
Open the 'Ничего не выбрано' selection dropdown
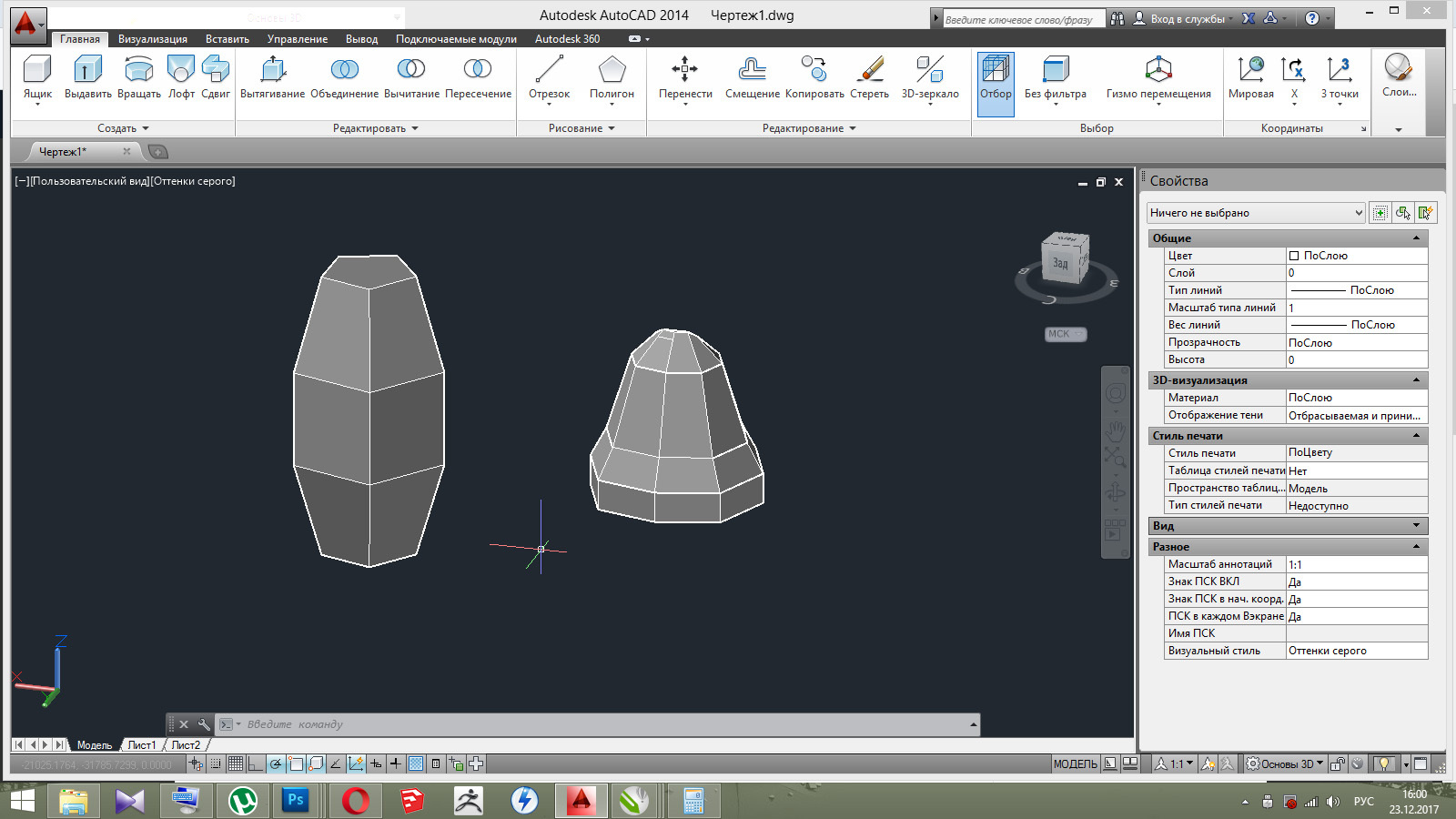(1256, 213)
